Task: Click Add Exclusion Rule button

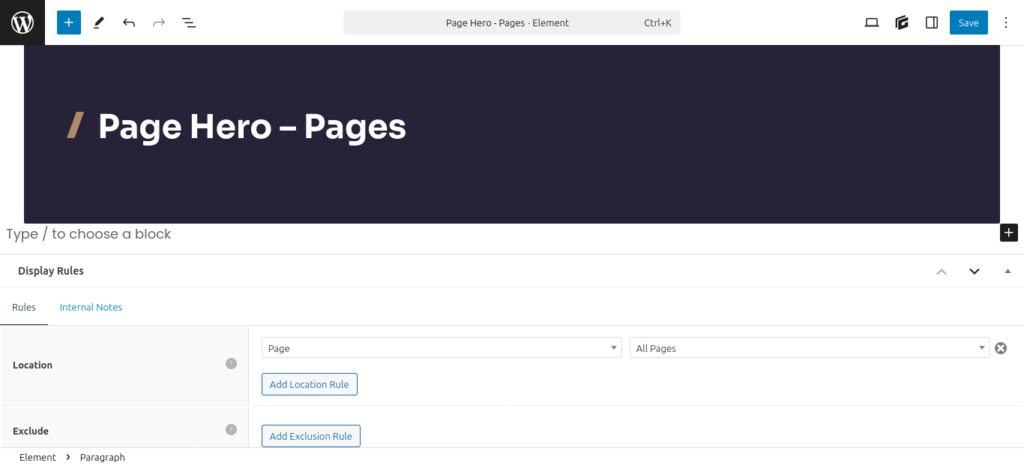Action: point(311,436)
